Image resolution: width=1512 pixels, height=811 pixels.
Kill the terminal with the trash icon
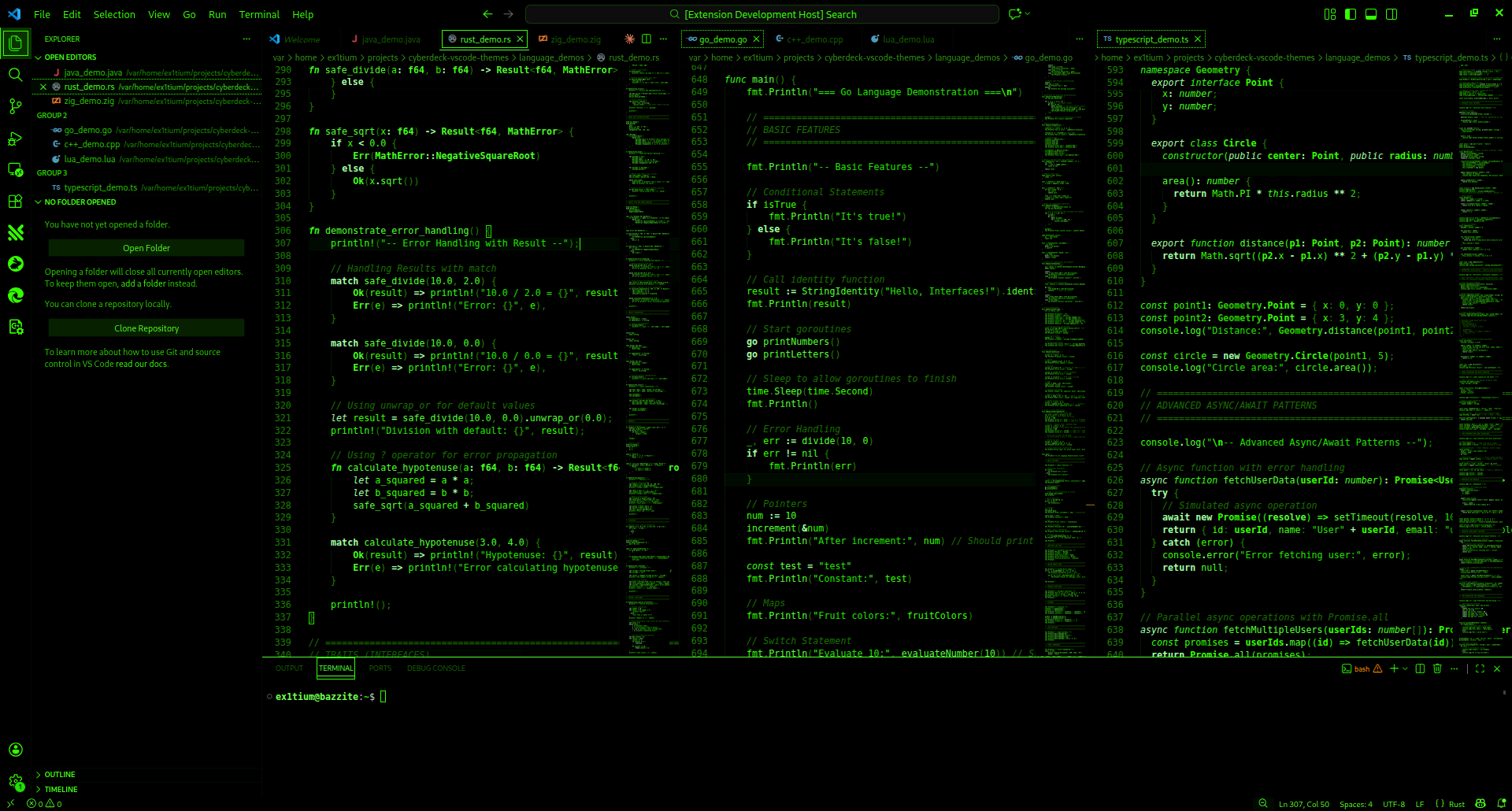[x=1438, y=668]
